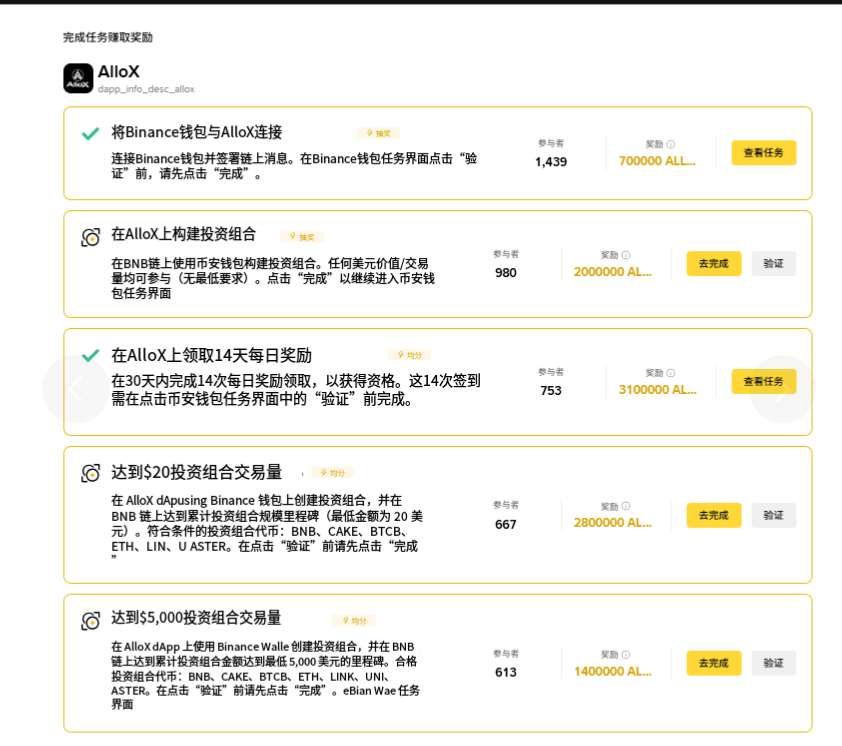This screenshot has height=746, width=842.
Task: Click description starting 在 AlloX dApusing Binance 钱包上
Action: click(267, 527)
